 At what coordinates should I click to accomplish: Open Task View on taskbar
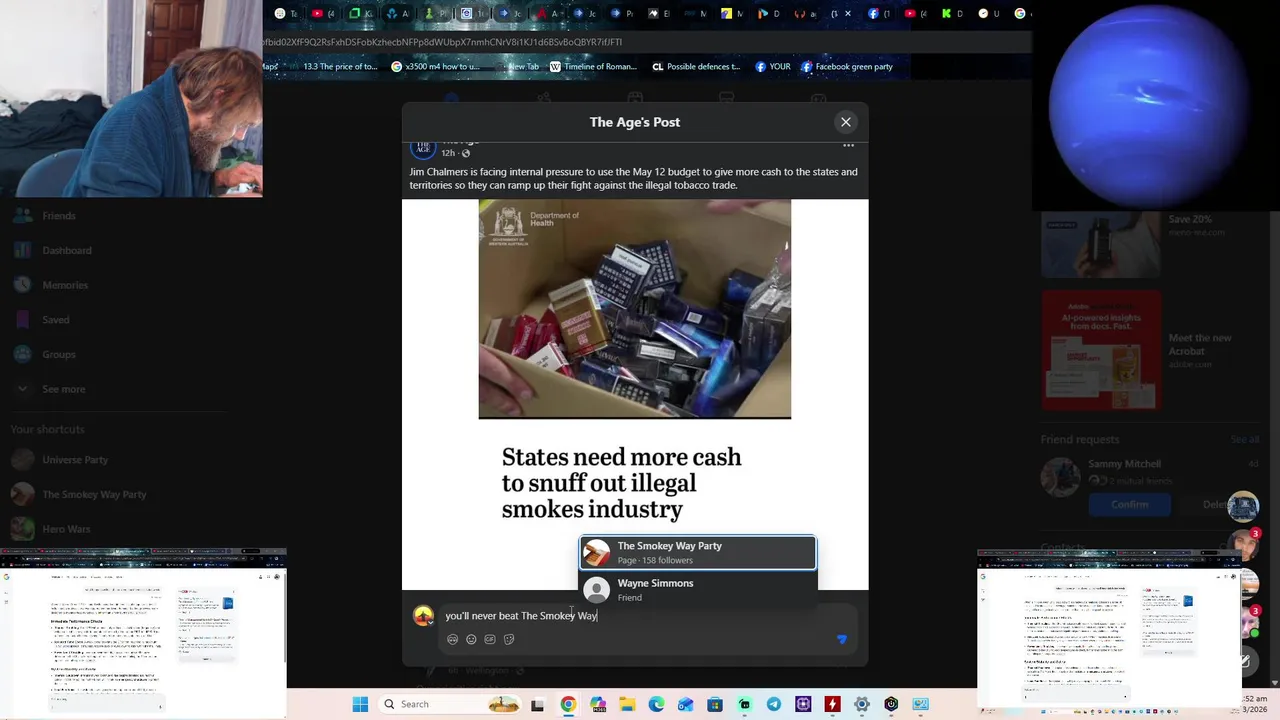[537, 704]
